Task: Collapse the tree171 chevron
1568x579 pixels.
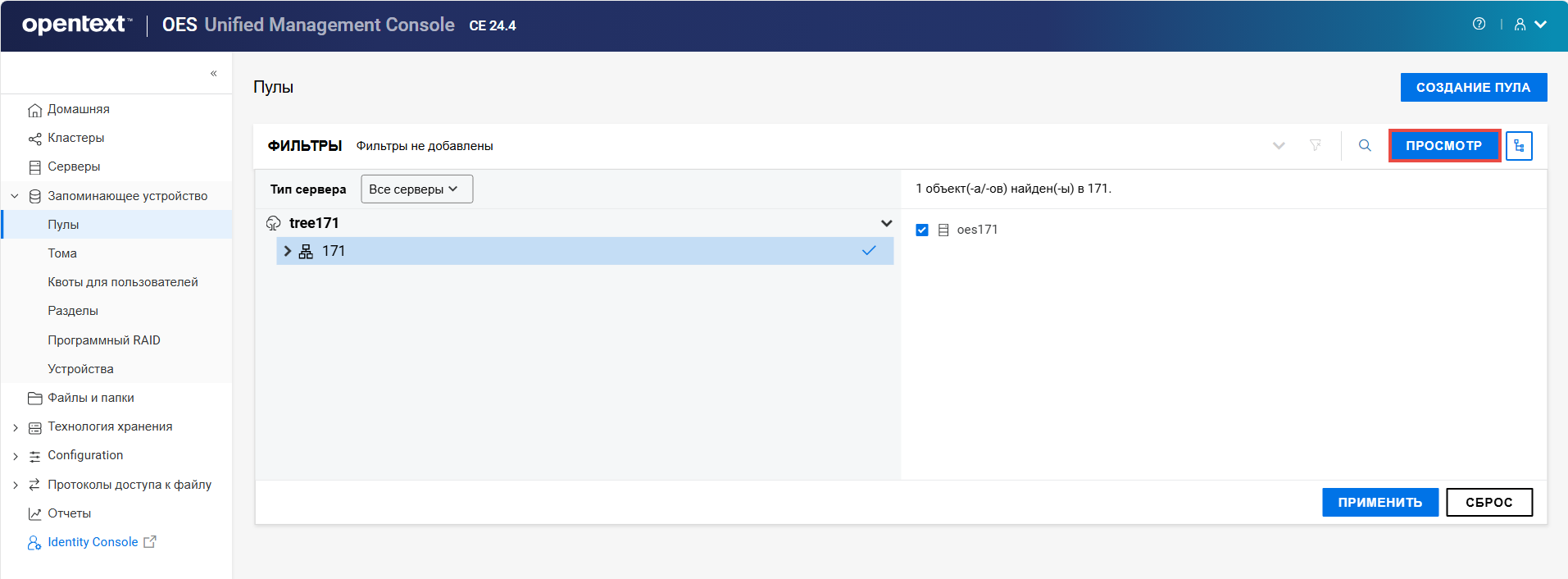Action: [886, 223]
